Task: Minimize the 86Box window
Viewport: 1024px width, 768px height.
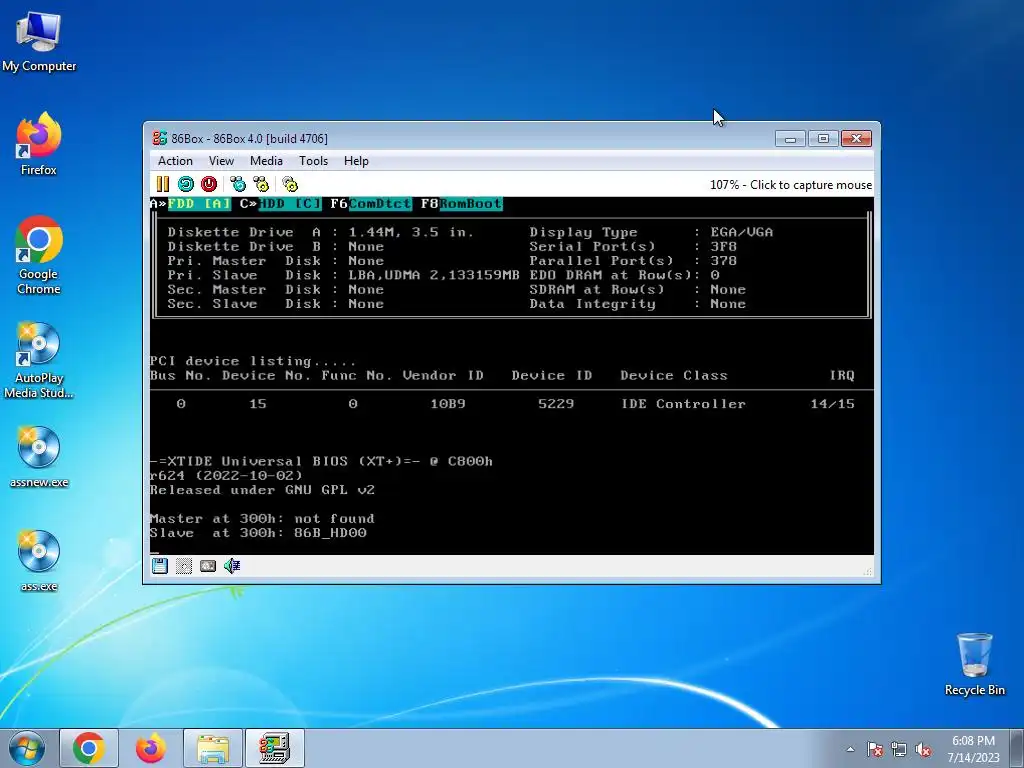Action: [790, 138]
